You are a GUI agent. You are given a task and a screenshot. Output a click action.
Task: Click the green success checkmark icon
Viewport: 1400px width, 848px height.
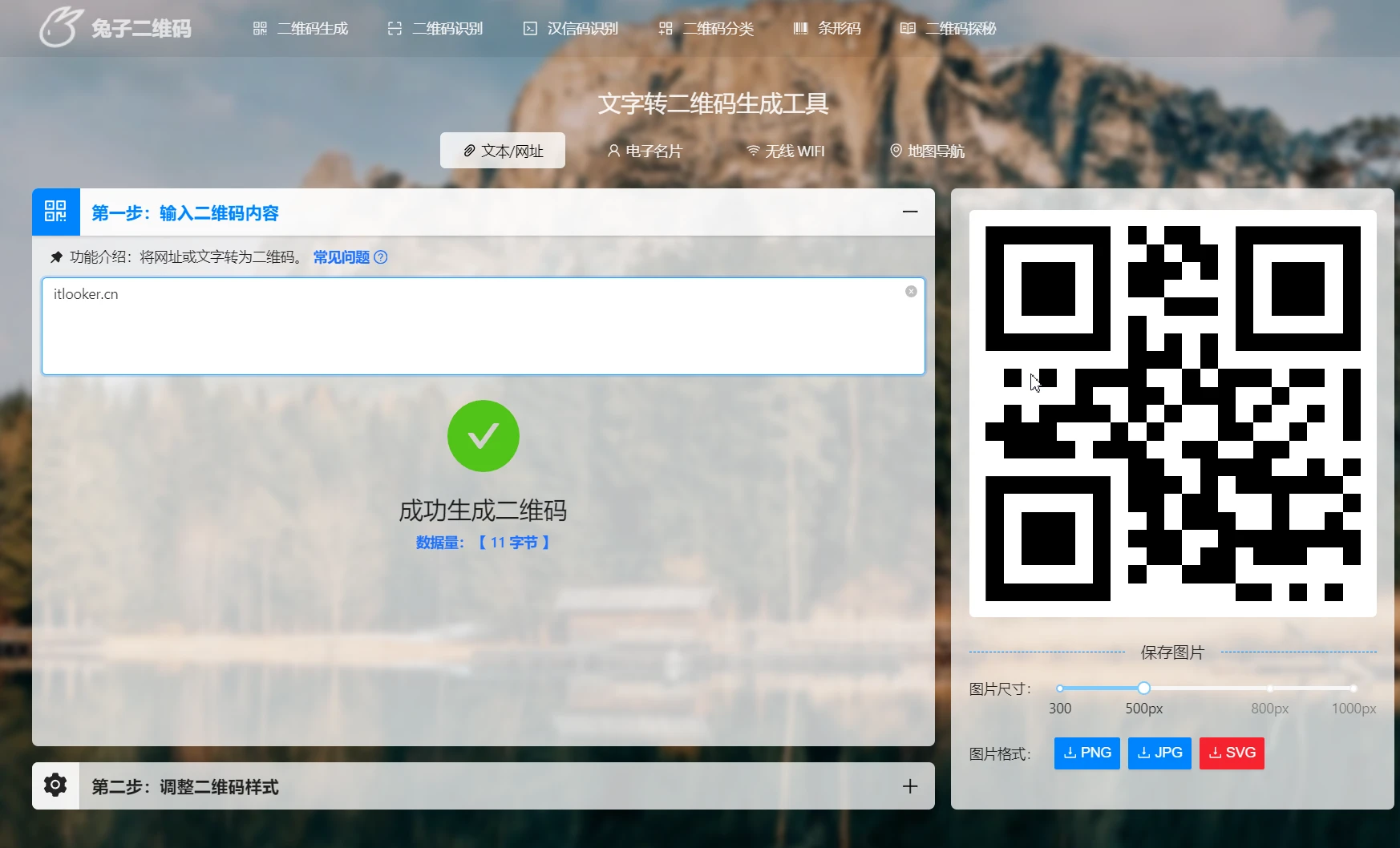484,436
